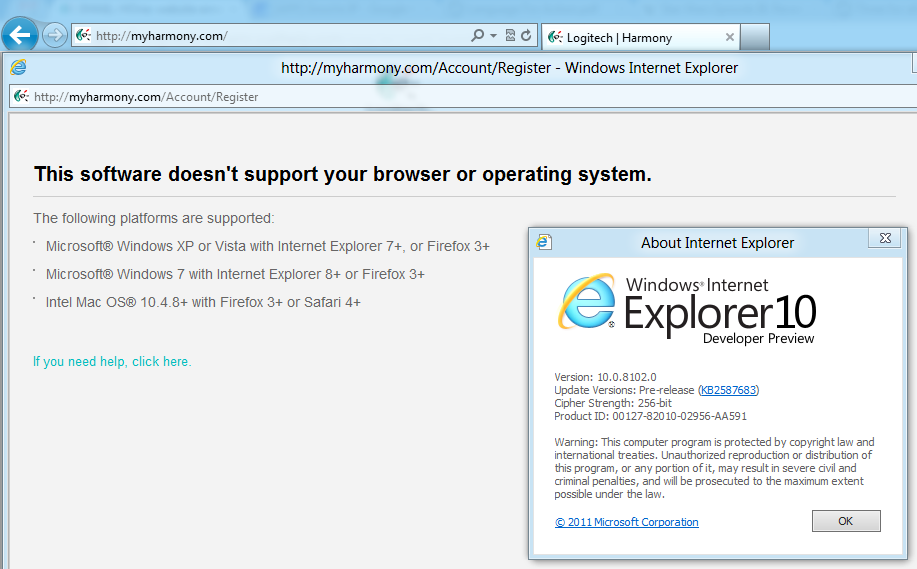
Task: Click the 'This software doesn't support' heading
Action: point(342,174)
